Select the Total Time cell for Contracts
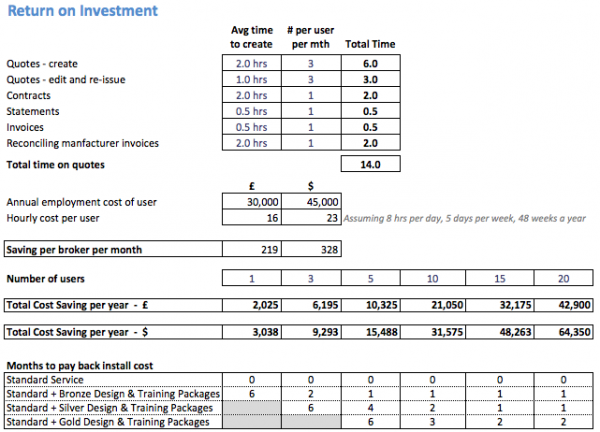The width and height of the screenshot is (600, 432). point(368,95)
